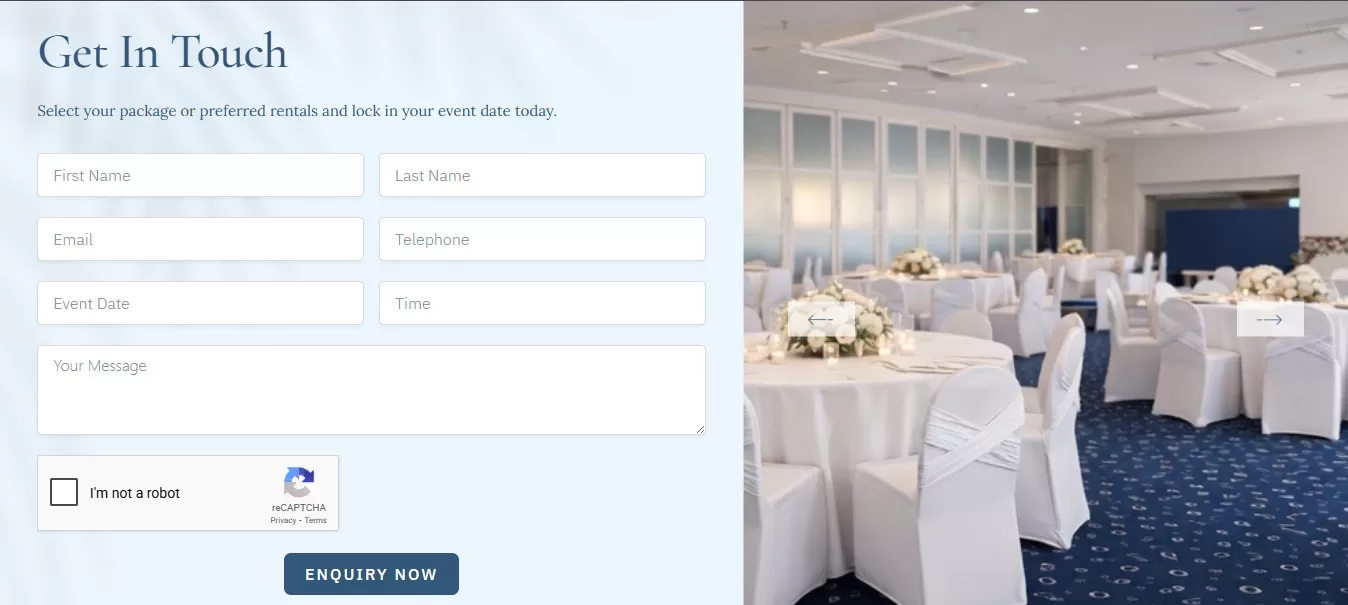Click the "I'm not a robot" label
Image resolution: width=1348 pixels, height=605 pixels.
click(x=135, y=493)
